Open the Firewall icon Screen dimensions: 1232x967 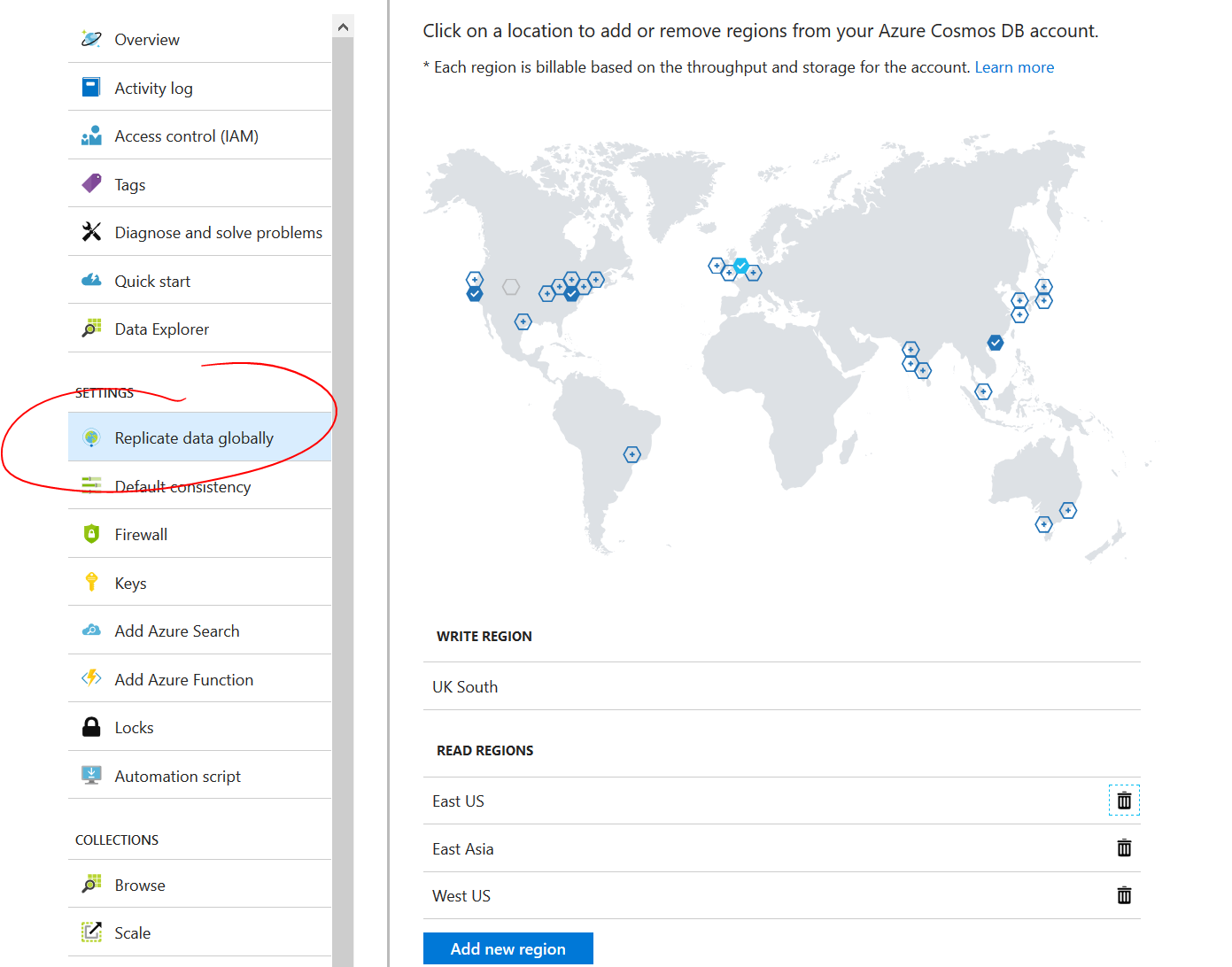[x=91, y=533]
